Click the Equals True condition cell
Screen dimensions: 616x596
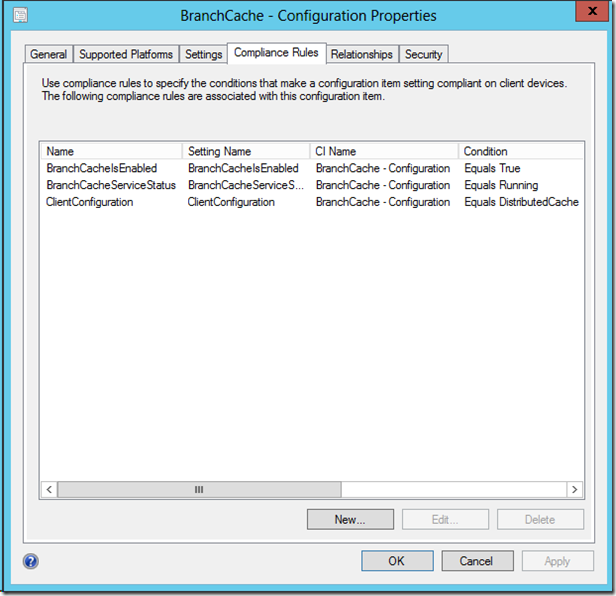(492, 168)
